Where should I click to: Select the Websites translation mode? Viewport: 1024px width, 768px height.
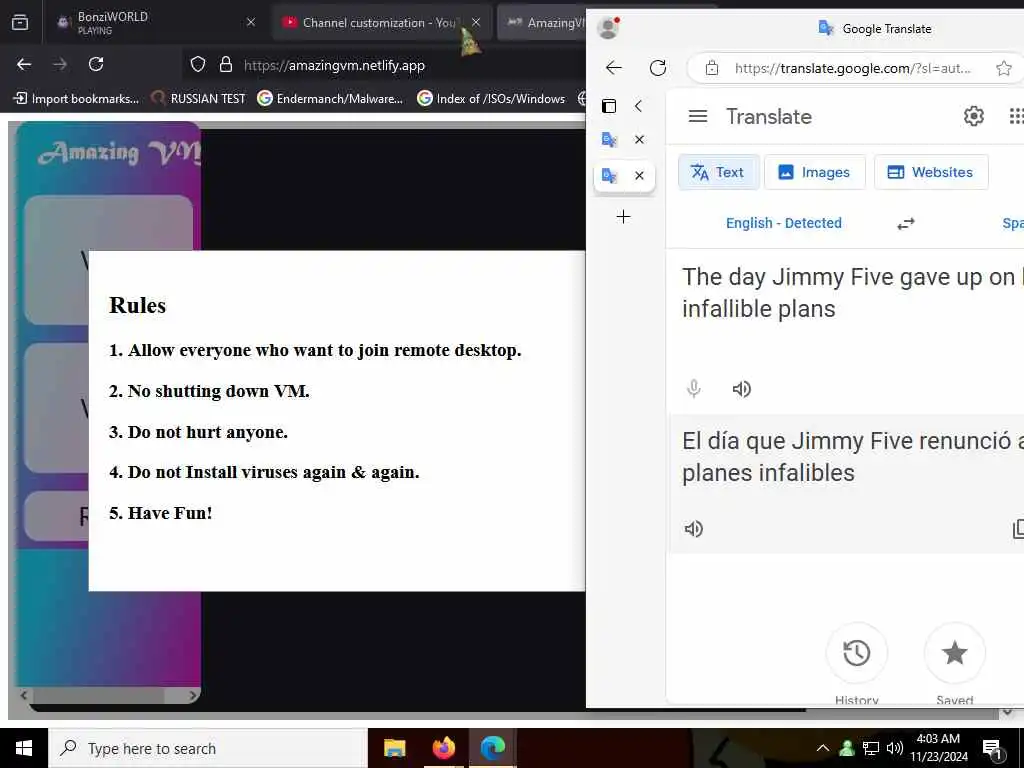point(931,172)
